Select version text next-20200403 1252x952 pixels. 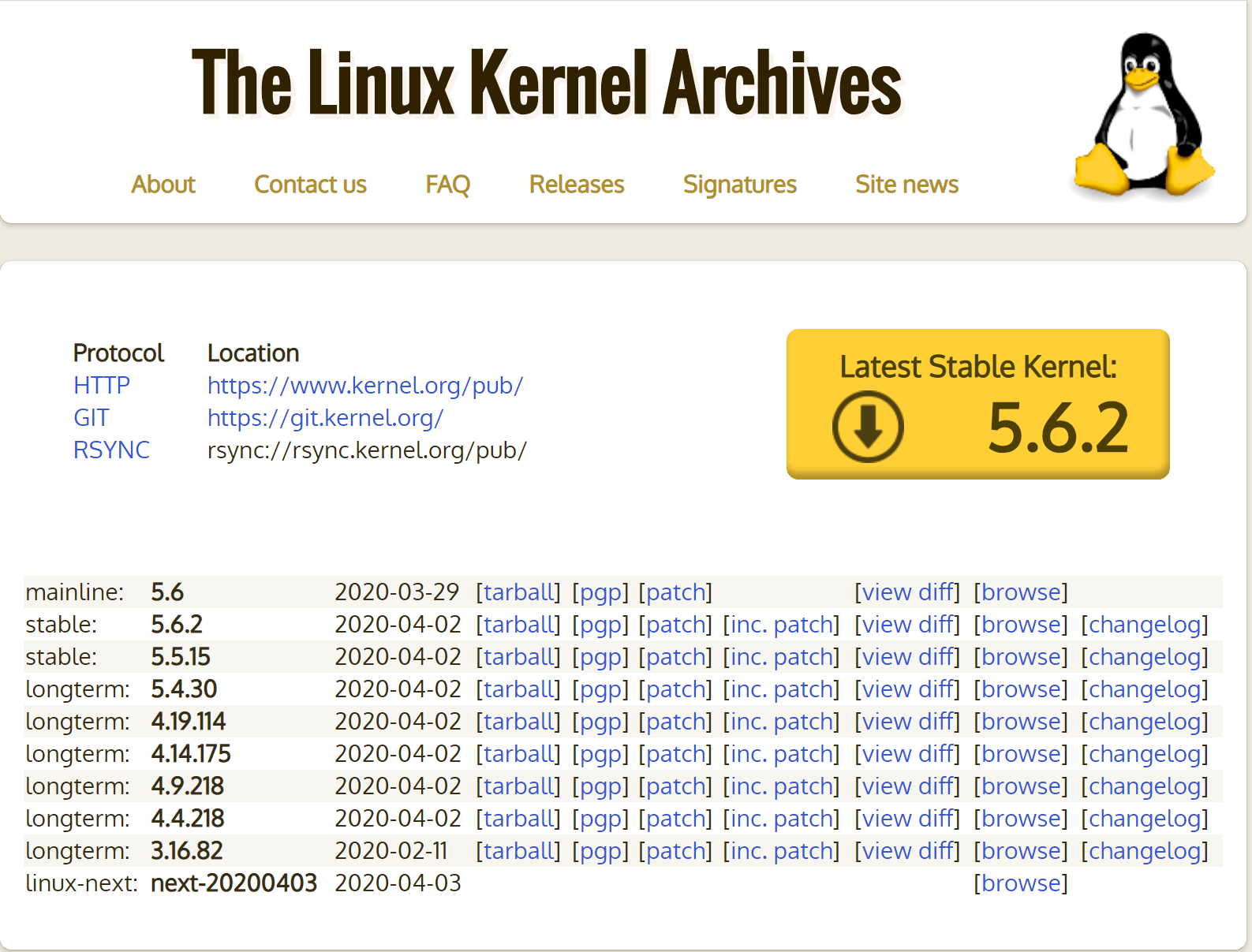pos(234,883)
